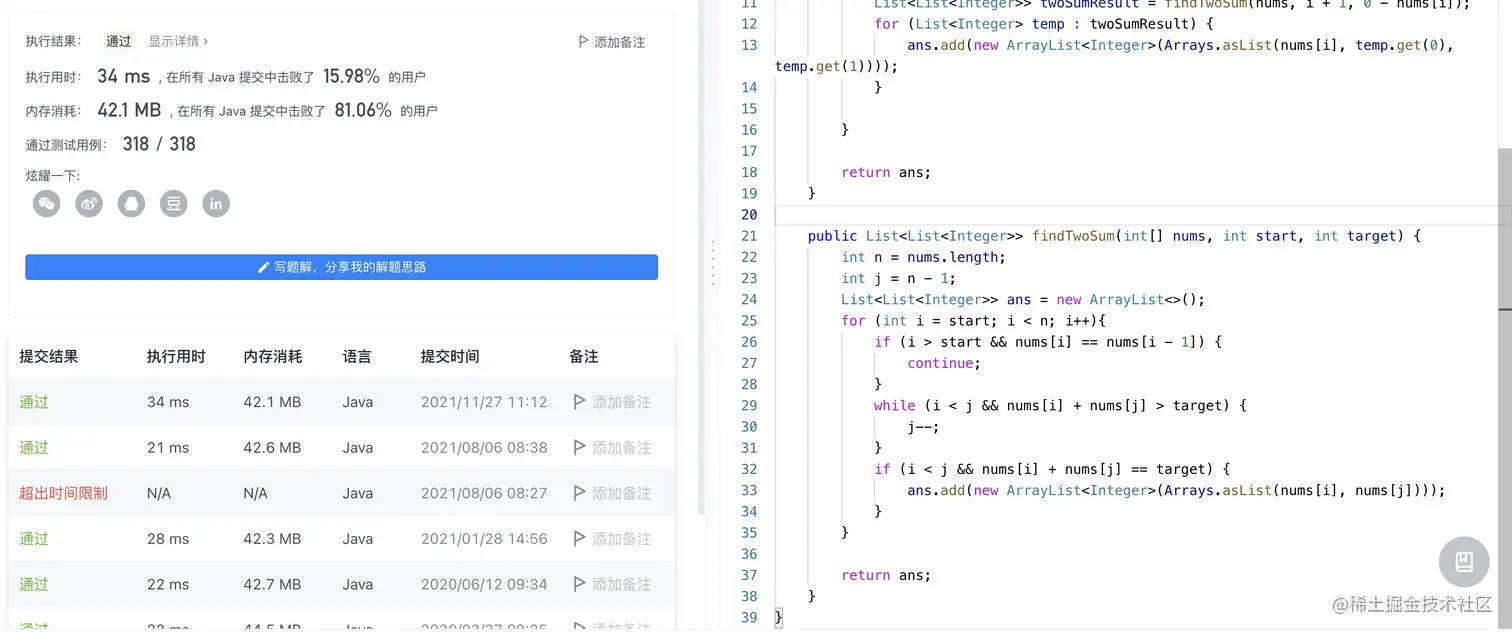Click 语言 column header

click(357, 357)
